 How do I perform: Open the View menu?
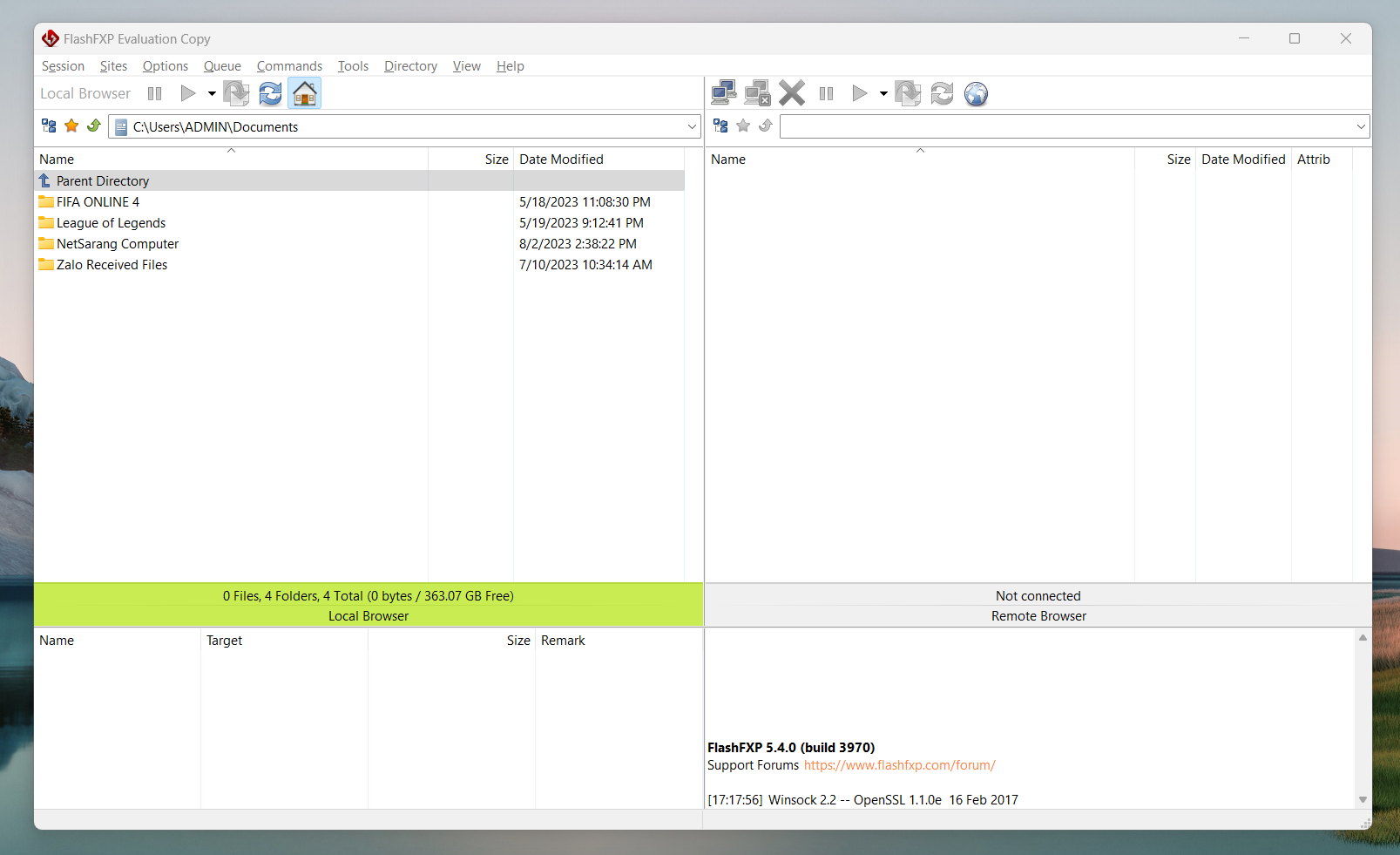point(466,66)
